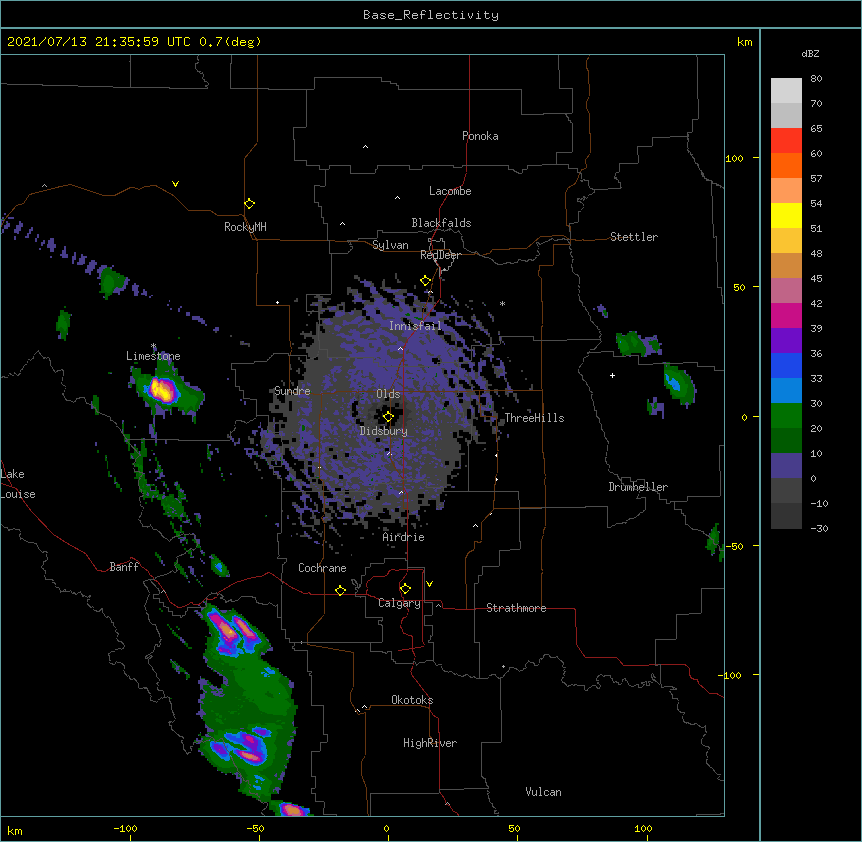Viewport: 862px width, 842px height.
Task: Click the RockyMH label
Action: coord(245,227)
